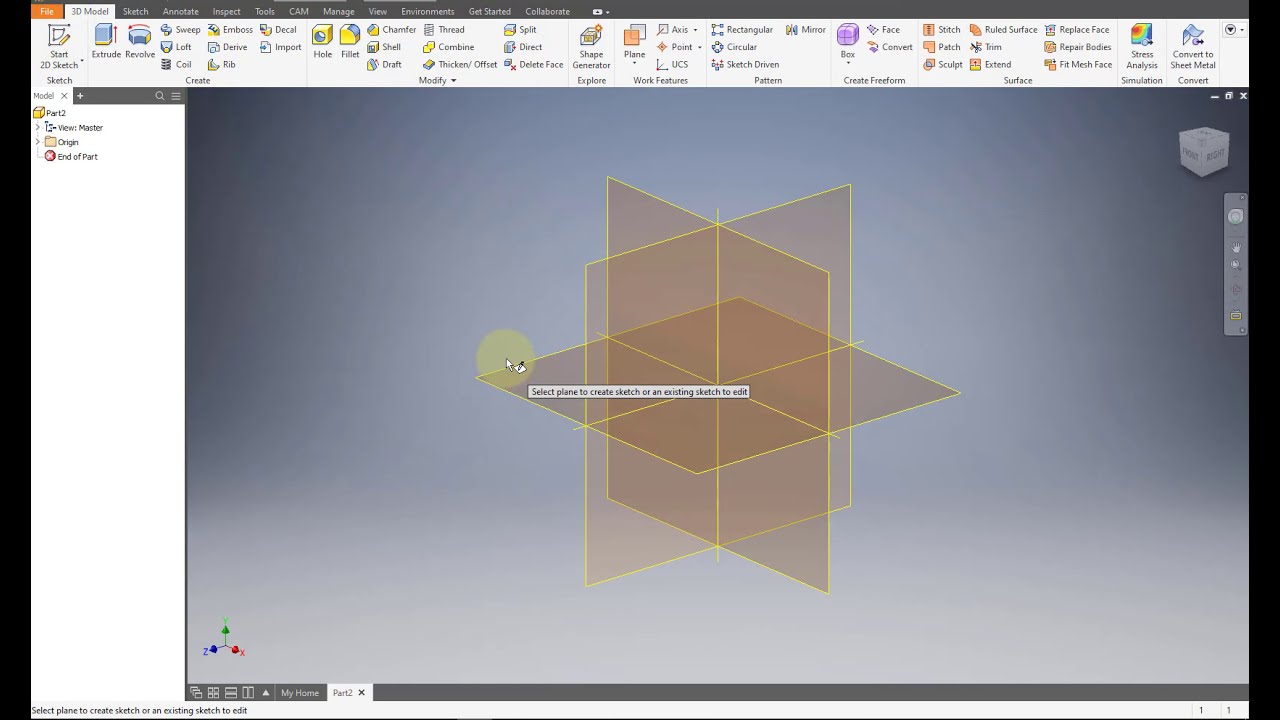The width and height of the screenshot is (1280, 720).
Task: Open the Modify panel dropdown
Action: coord(437,80)
